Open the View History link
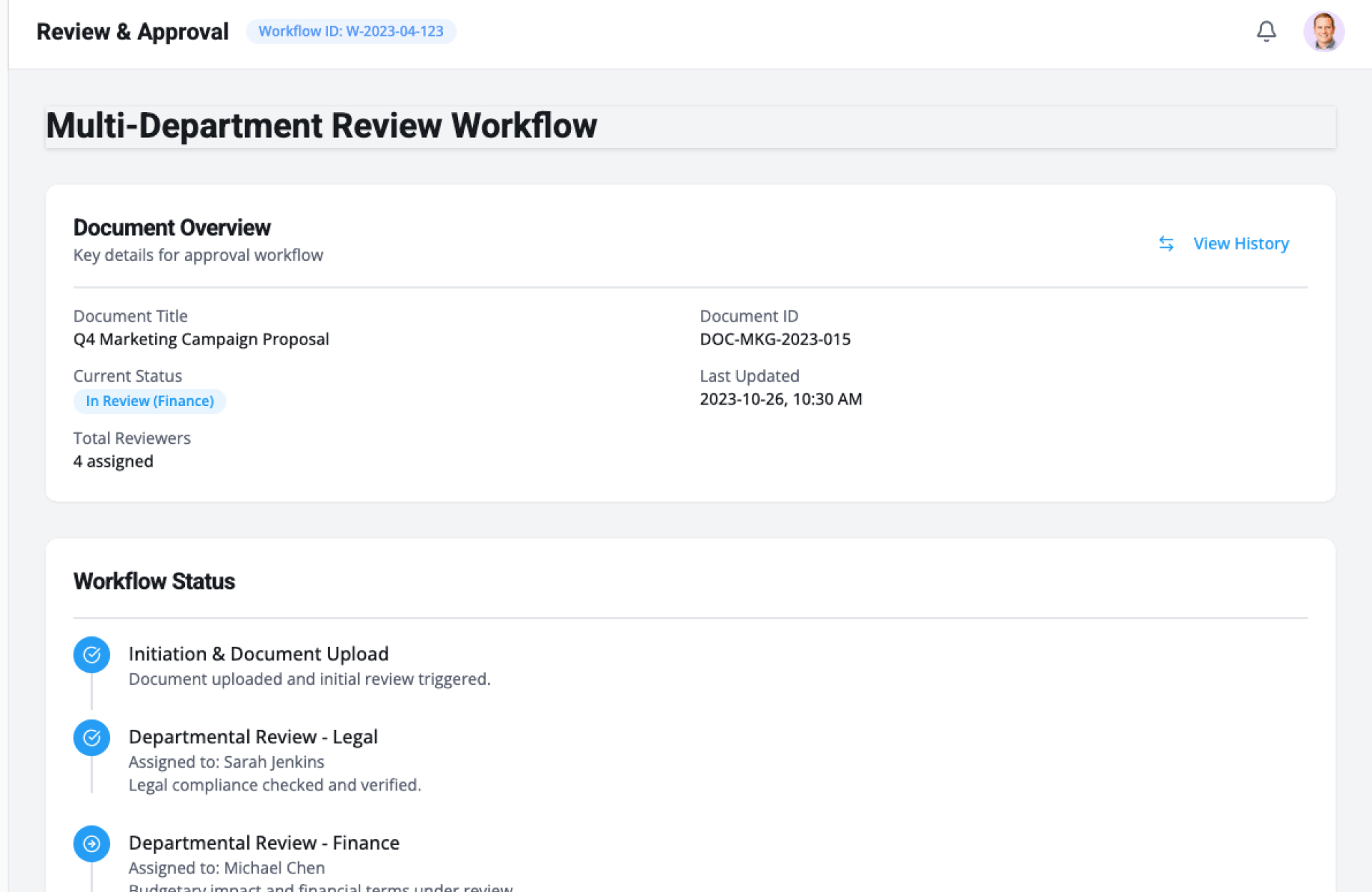This screenshot has width=1372, height=892. point(1241,244)
